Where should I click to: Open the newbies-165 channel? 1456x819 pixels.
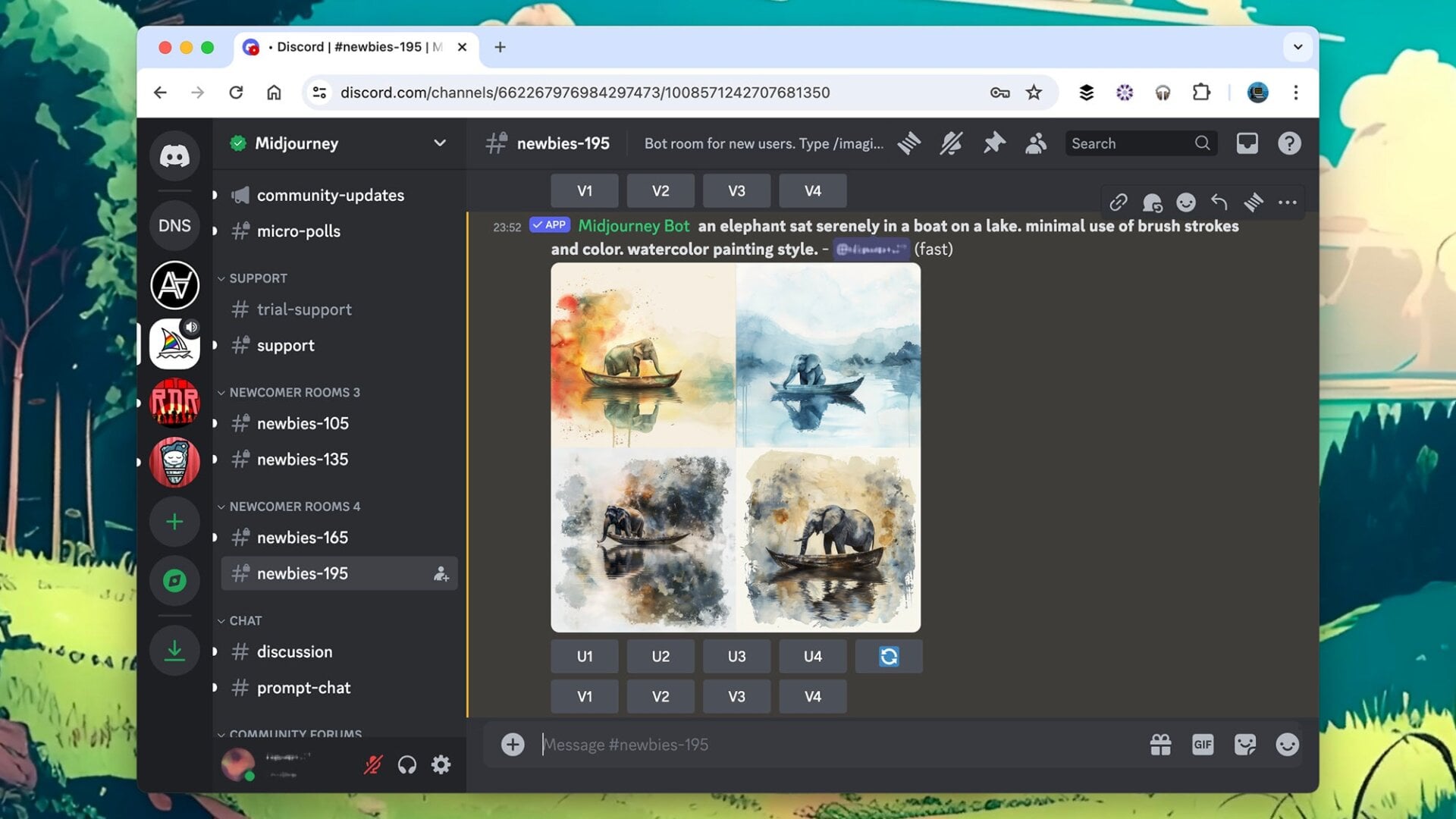(x=302, y=538)
